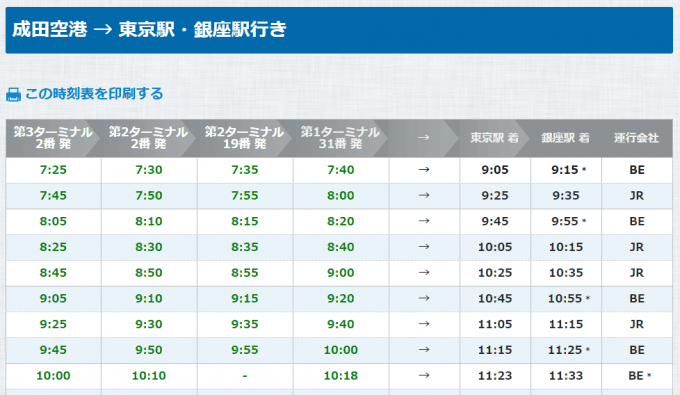The height and width of the screenshot is (395, 680).
Task: Click the 第1ターミナル 31番 発 column header
Action: [340, 138]
